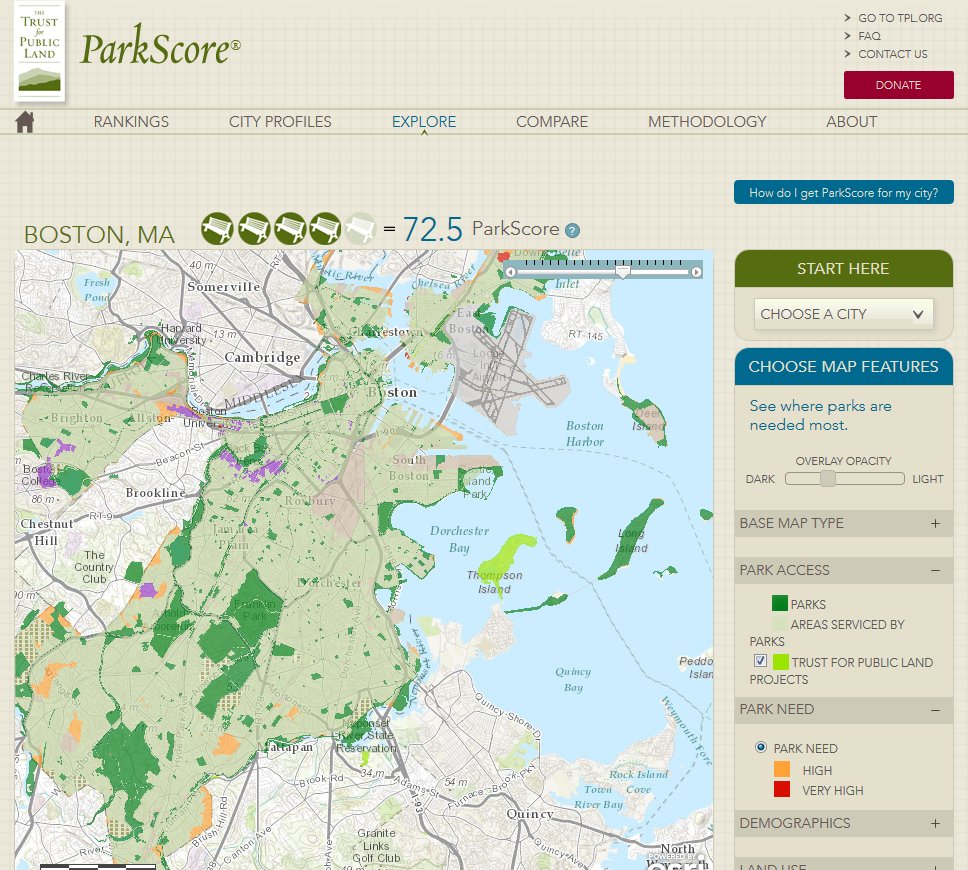Select the Park Need radio button

click(761, 747)
